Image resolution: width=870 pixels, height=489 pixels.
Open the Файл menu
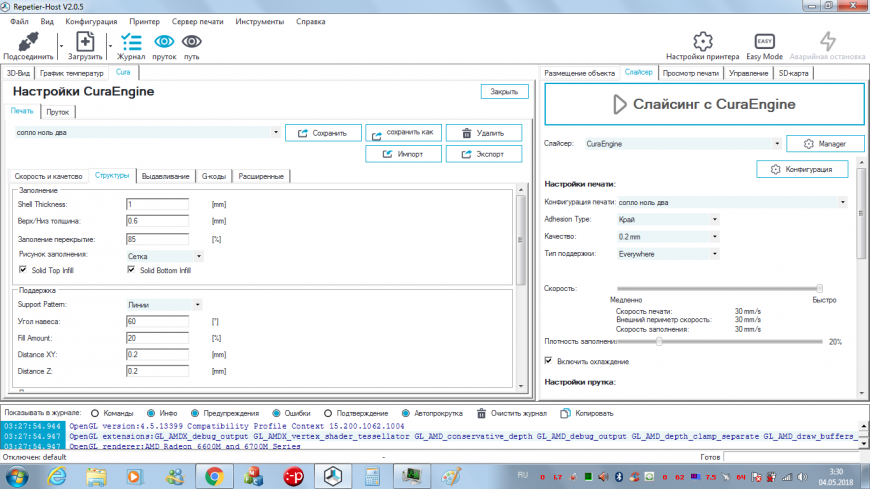tap(19, 22)
